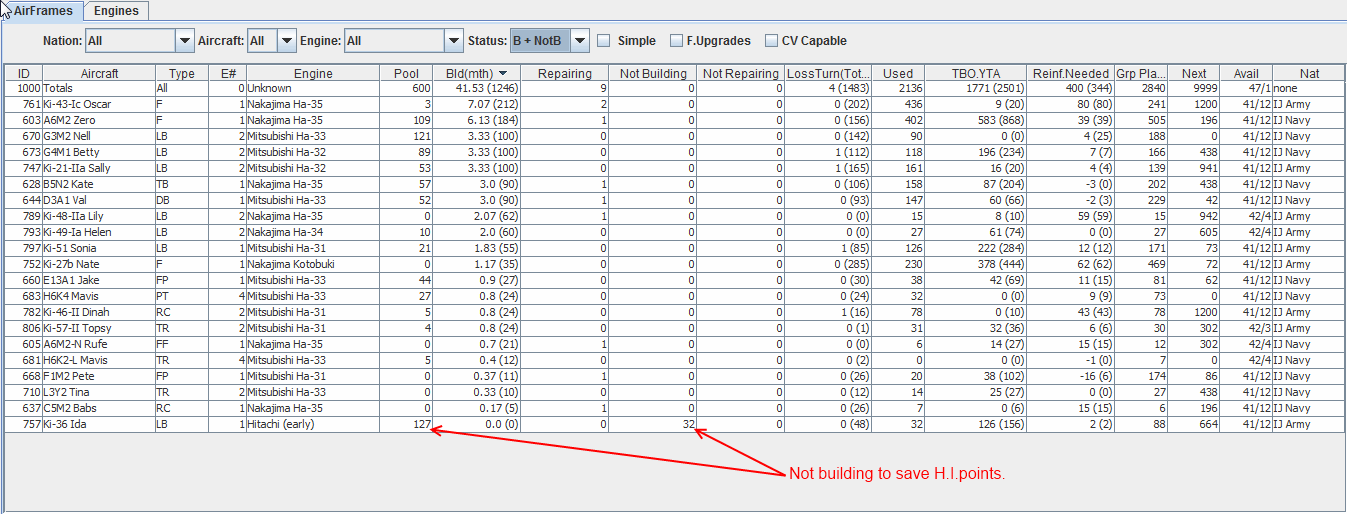Enable the Simple checkbox

click(604, 41)
